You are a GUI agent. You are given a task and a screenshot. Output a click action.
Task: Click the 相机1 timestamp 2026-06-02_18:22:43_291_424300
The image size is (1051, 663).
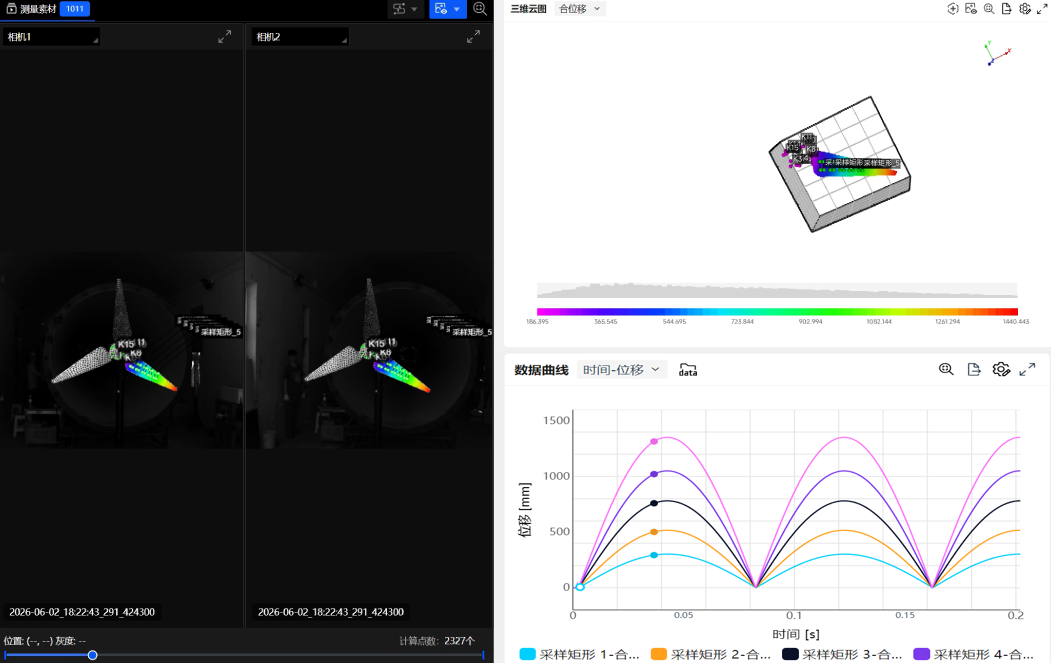[82, 612]
